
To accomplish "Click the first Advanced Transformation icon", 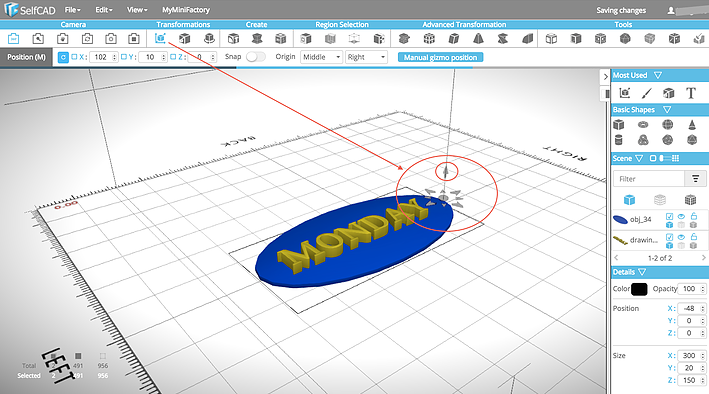I will (x=404, y=38).
